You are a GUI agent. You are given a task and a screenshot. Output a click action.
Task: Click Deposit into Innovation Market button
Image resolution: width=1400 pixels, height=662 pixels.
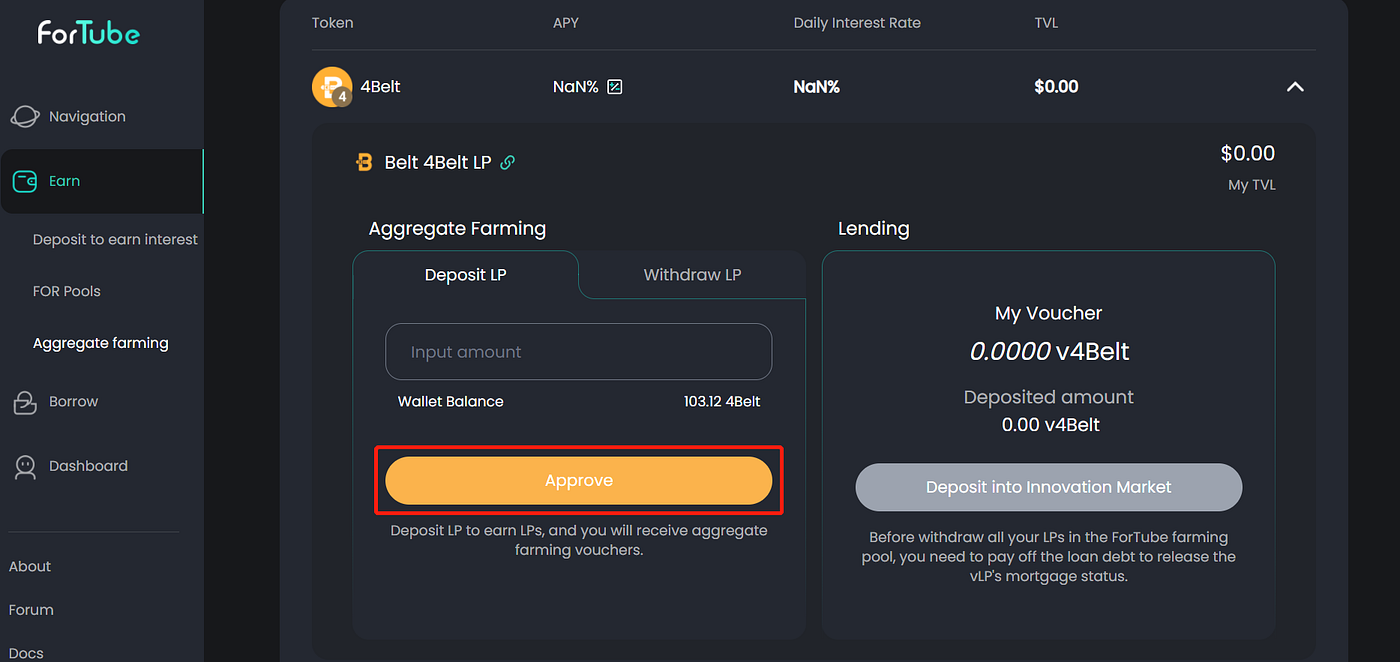click(x=1049, y=487)
